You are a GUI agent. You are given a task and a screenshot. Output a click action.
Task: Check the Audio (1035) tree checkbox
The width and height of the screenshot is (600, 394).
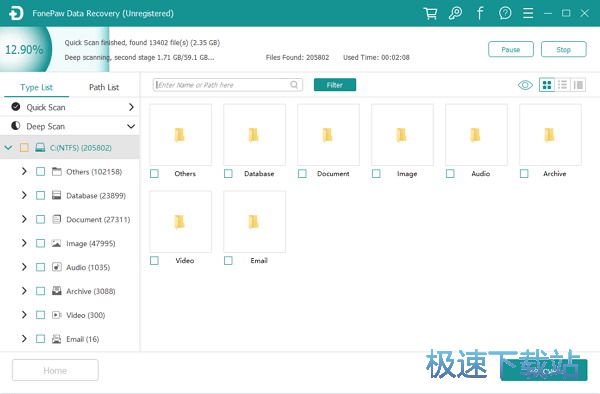click(x=40, y=267)
